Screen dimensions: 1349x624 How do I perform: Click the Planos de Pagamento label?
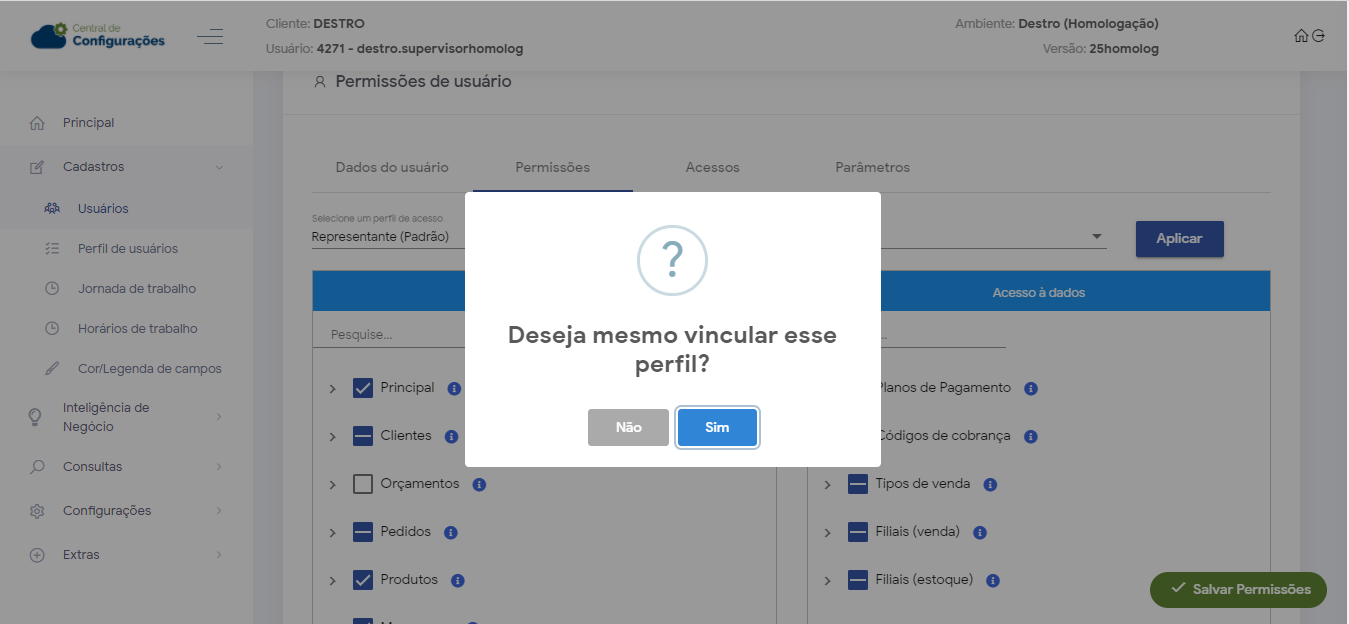point(943,387)
